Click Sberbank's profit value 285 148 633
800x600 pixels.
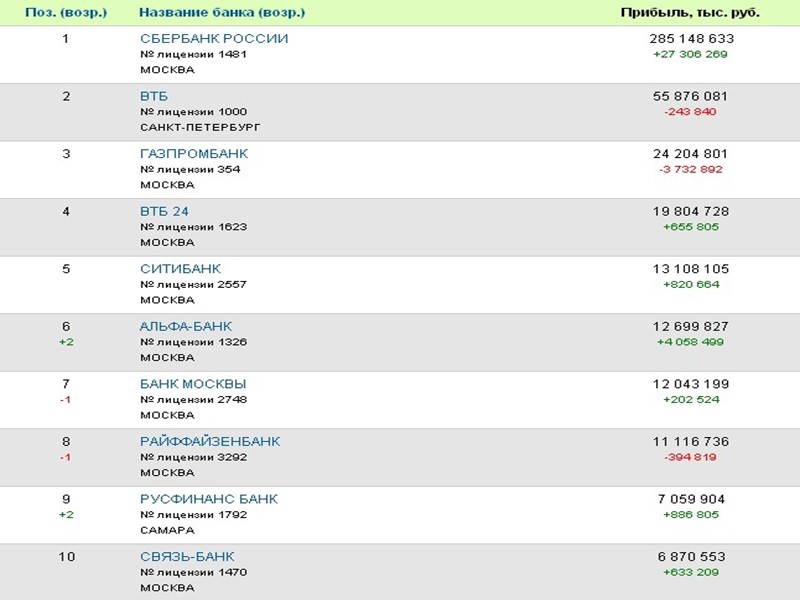click(x=691, y=39)
